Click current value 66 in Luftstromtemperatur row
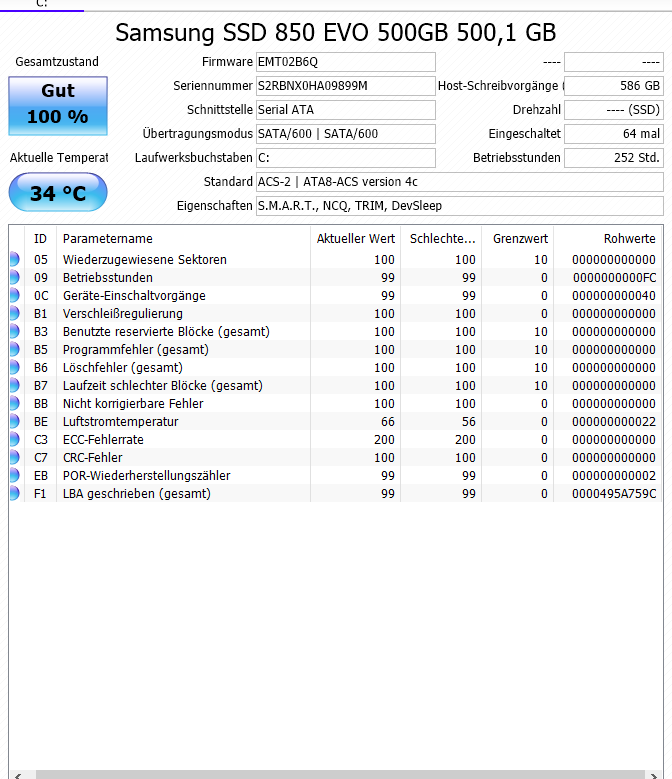The height and width of the screenshot is (779, 672). [x=388, y=422]
